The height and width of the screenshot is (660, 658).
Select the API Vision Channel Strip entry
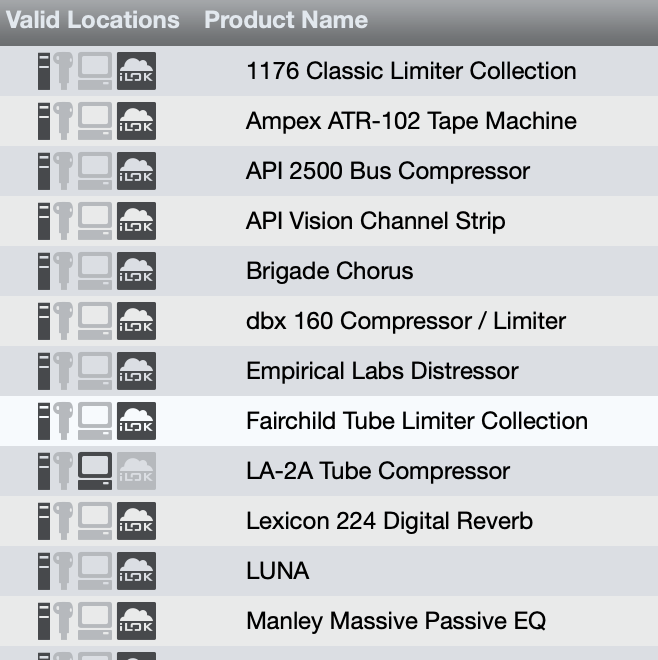[375, 221]
